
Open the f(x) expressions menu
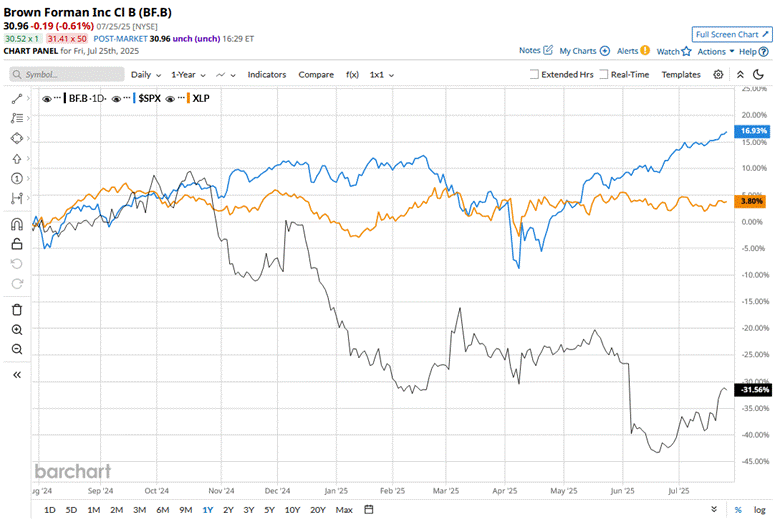click(352, 75)
